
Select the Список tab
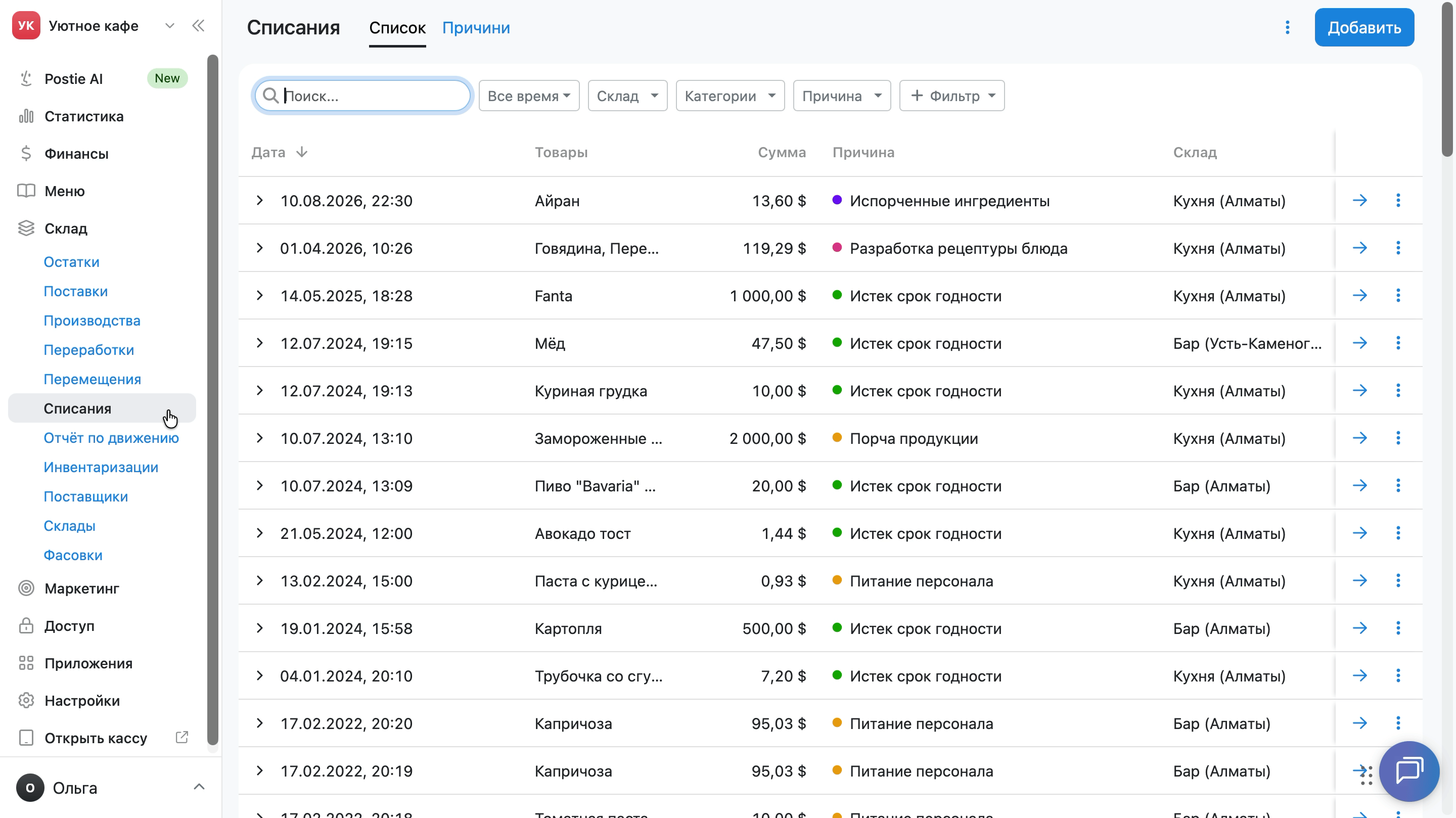[x=397, y=28]
